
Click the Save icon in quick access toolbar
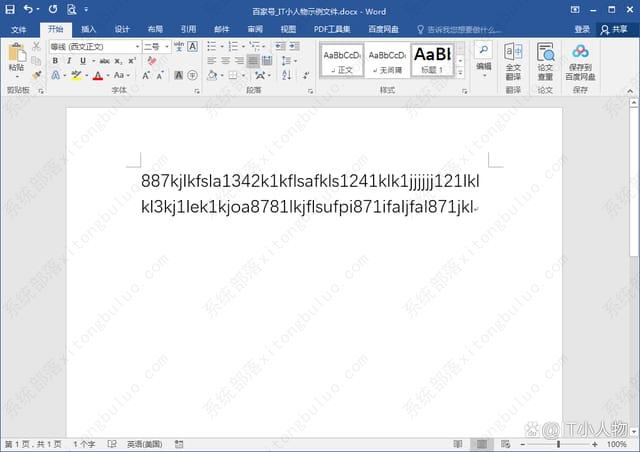pos(10,9)
